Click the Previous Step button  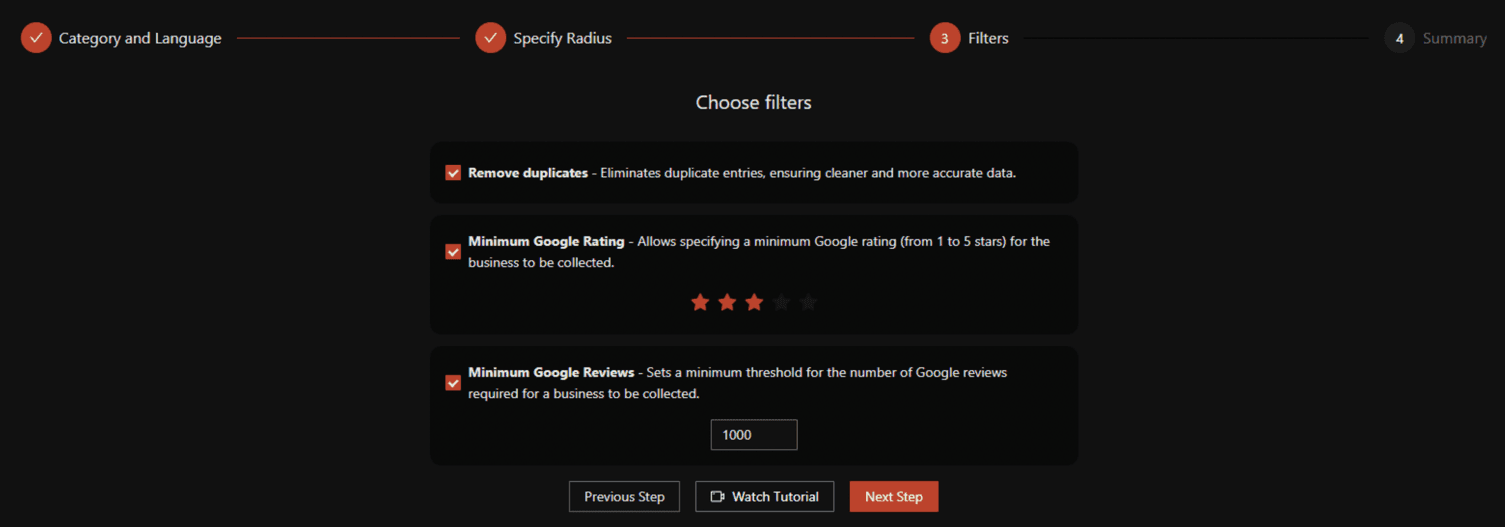(624, 497)
